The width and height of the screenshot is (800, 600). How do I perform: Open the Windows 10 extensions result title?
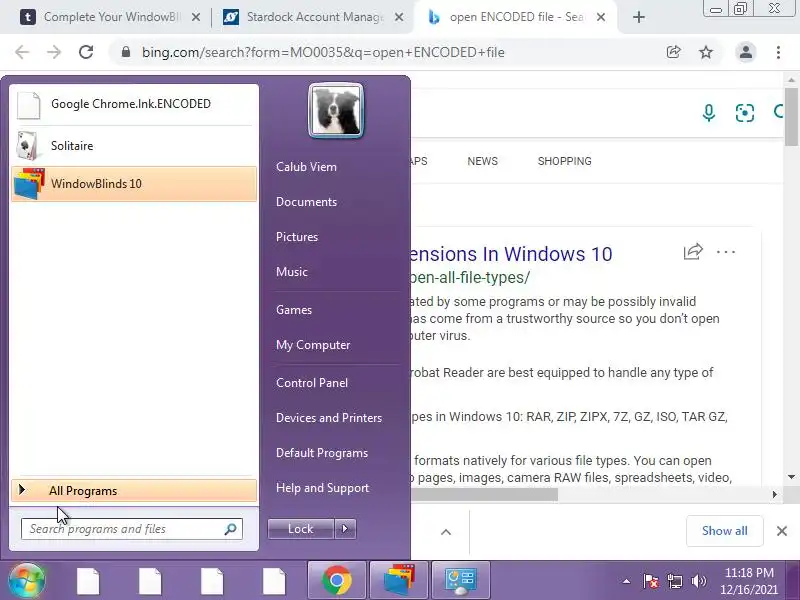tap(512, 254)
